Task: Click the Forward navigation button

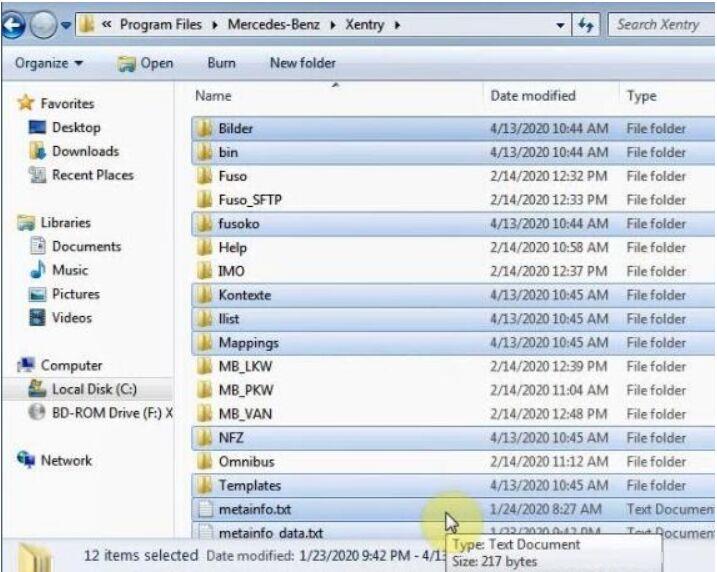Action: click(x=43, y=24)
